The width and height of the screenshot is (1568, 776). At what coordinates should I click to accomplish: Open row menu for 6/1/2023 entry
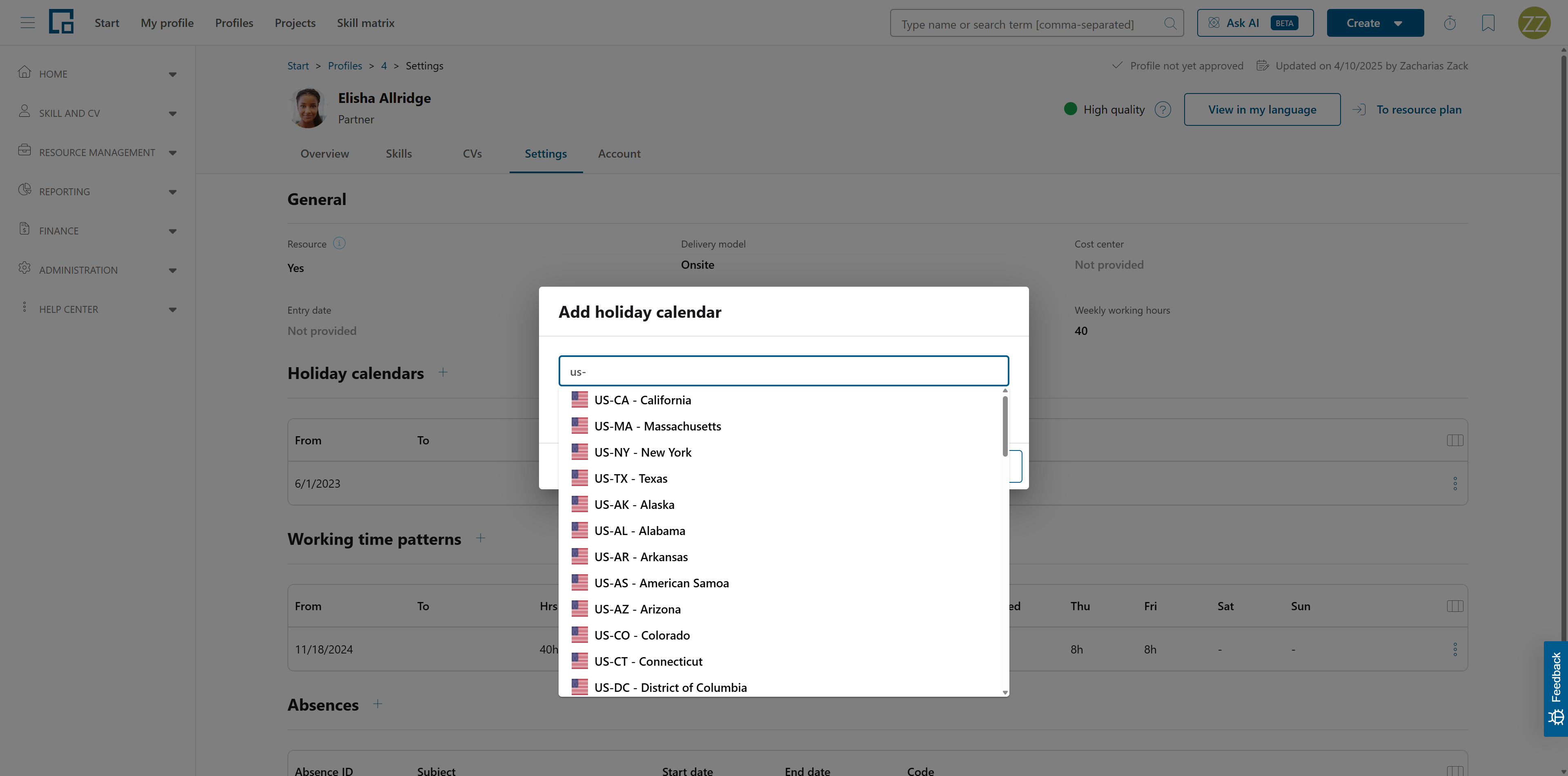coord(1455,483)
